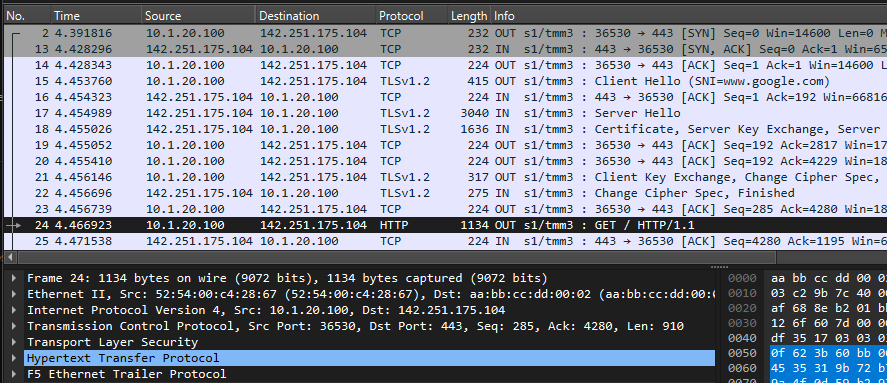The width and height of the screenshot is (887, 383).
Task: Click the horizontal scrollbar of the packet list
Action: click(x=396, y=257)
